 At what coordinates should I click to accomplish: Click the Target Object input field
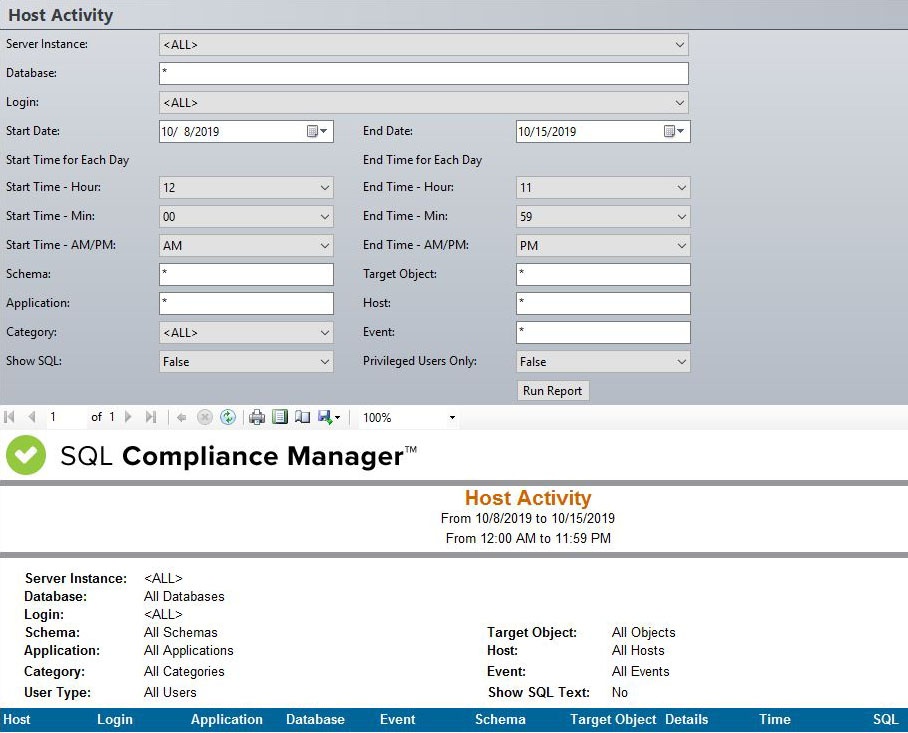[x=603, y=274]
